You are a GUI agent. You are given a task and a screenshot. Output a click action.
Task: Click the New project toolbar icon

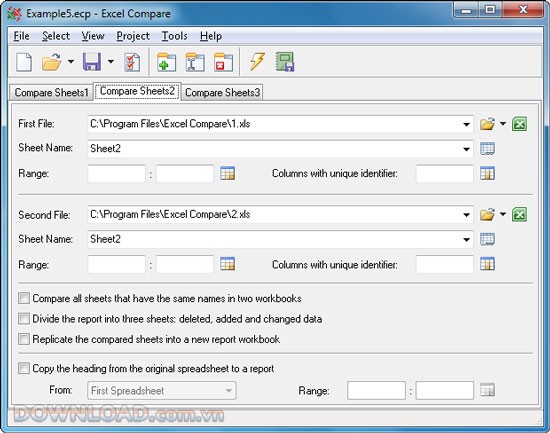tap(24, 62)
